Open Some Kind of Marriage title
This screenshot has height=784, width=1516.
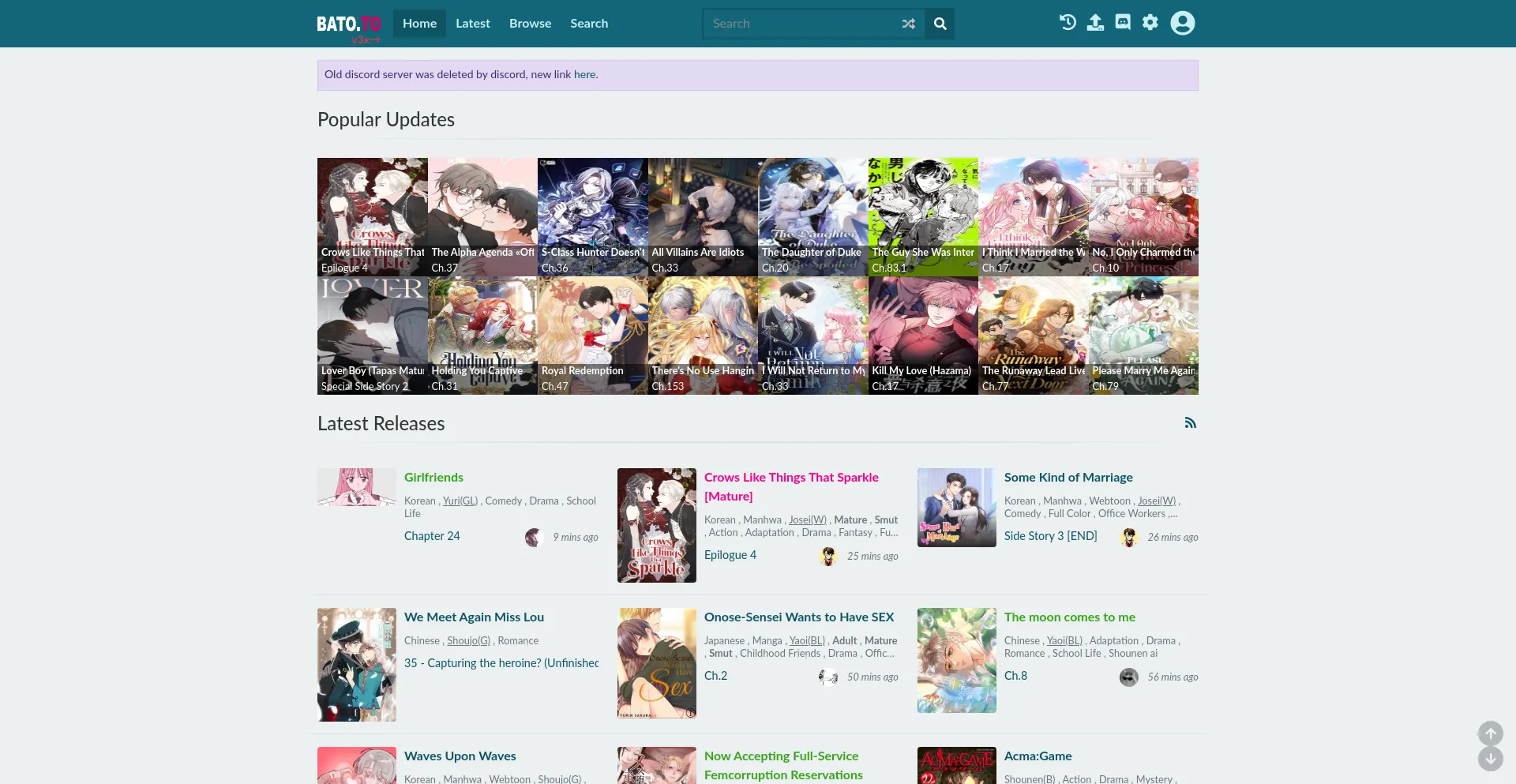point(1068,478)
